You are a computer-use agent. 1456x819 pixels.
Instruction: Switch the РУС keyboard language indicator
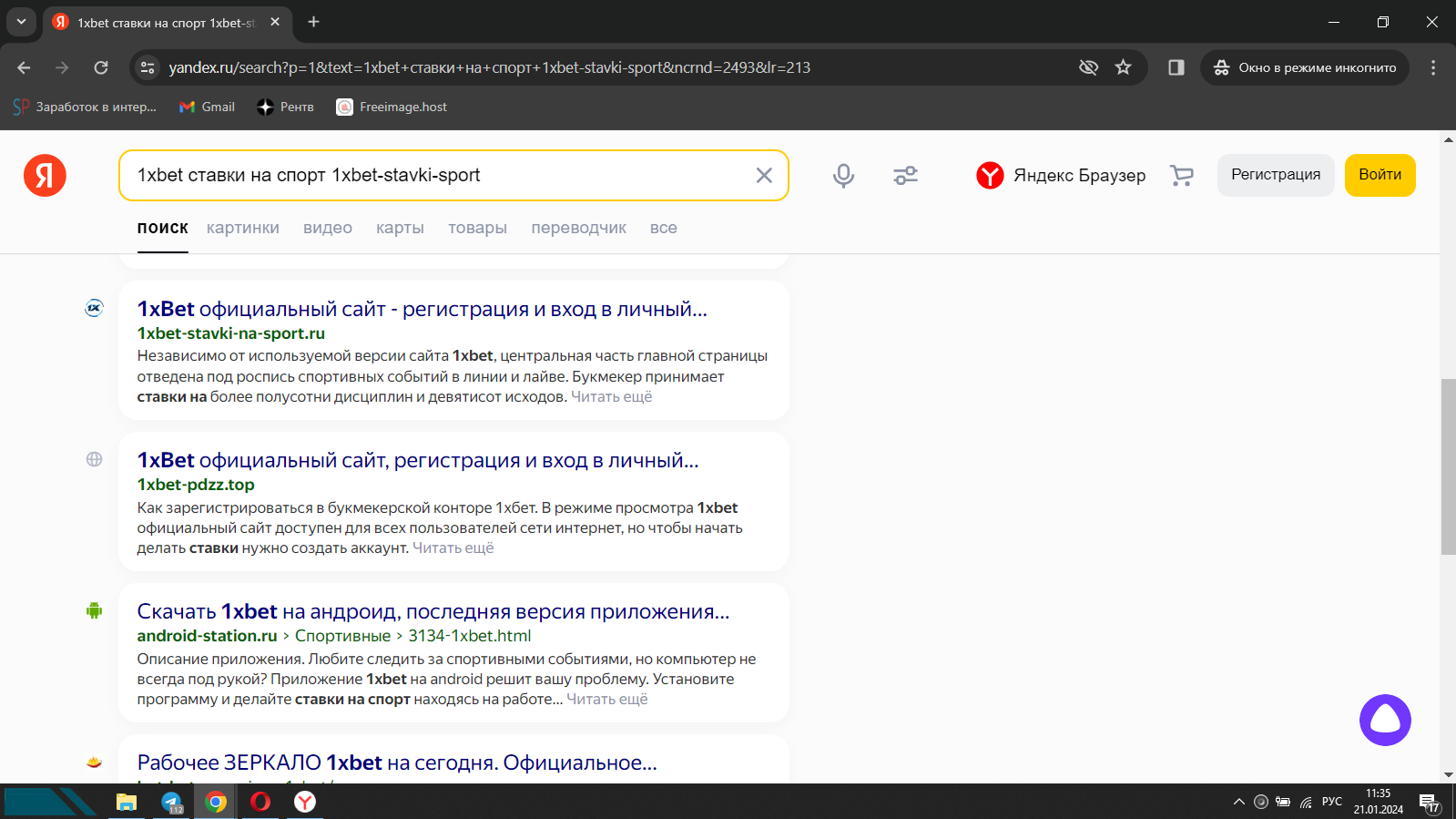tap(1332, 802)
